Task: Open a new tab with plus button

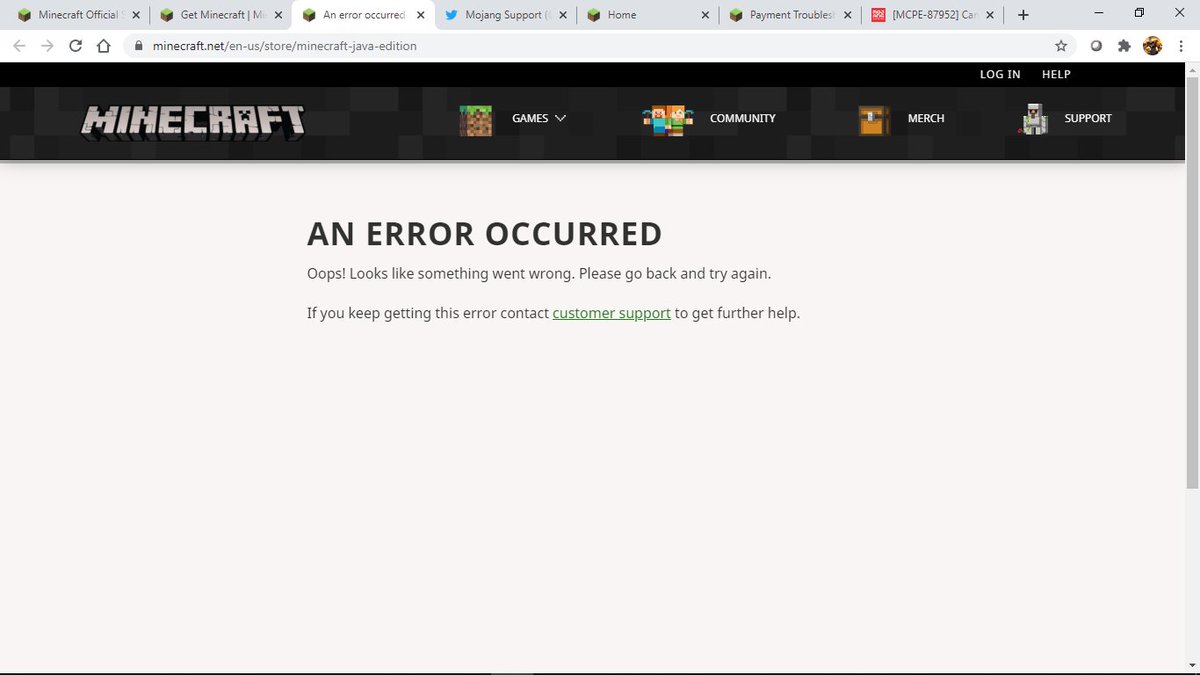Action: pyautogui.click(x=1023, y=15)
